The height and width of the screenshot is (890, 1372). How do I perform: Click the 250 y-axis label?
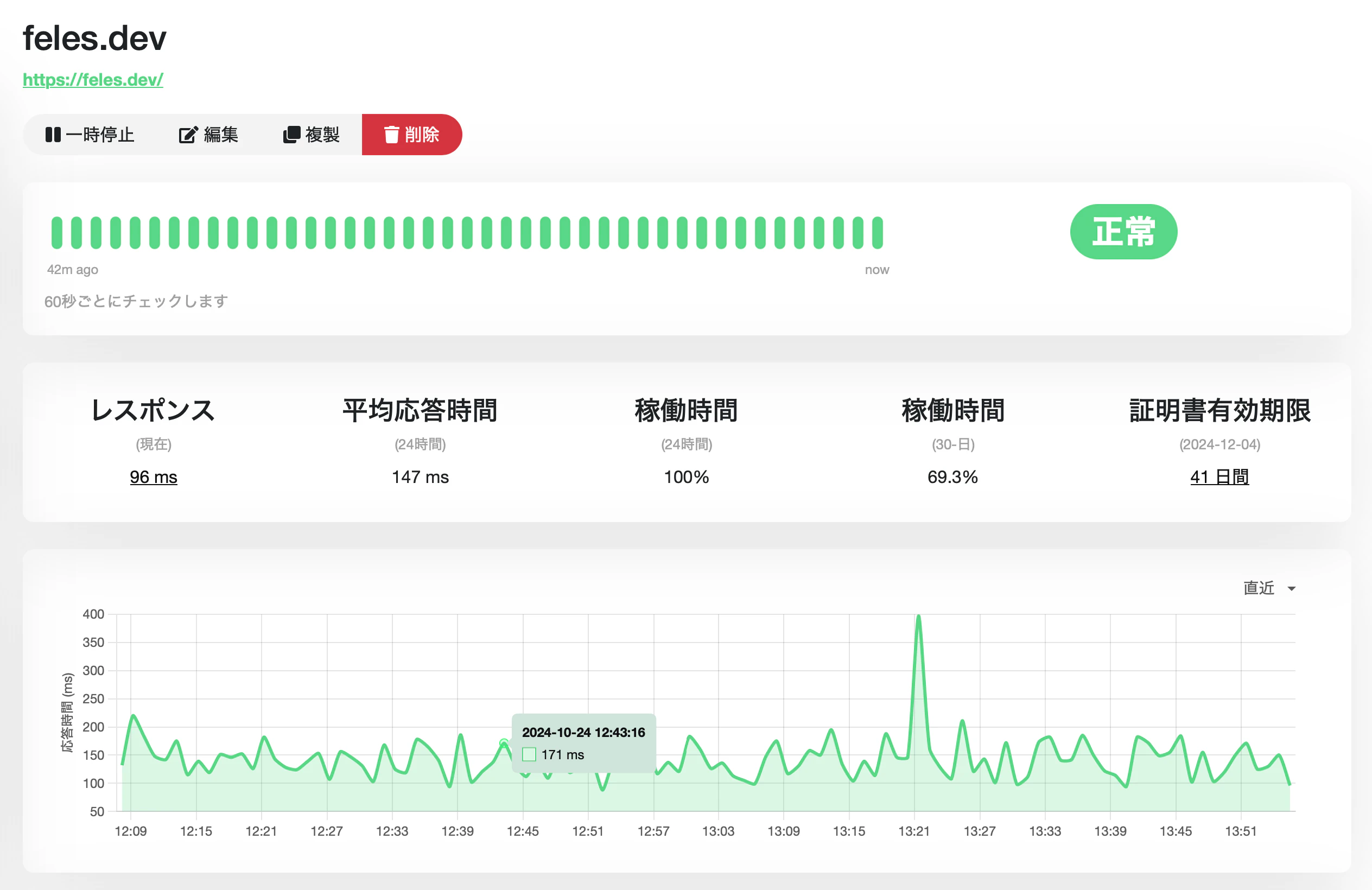[x=93, y=698]
